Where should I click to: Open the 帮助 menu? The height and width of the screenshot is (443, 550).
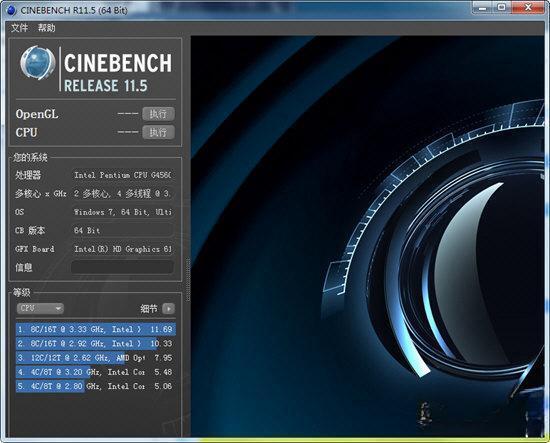click(46, 28)
